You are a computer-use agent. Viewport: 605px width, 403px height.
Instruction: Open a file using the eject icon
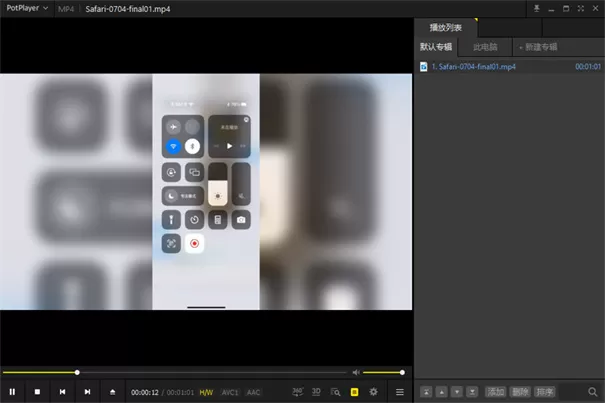pos(112,392)
